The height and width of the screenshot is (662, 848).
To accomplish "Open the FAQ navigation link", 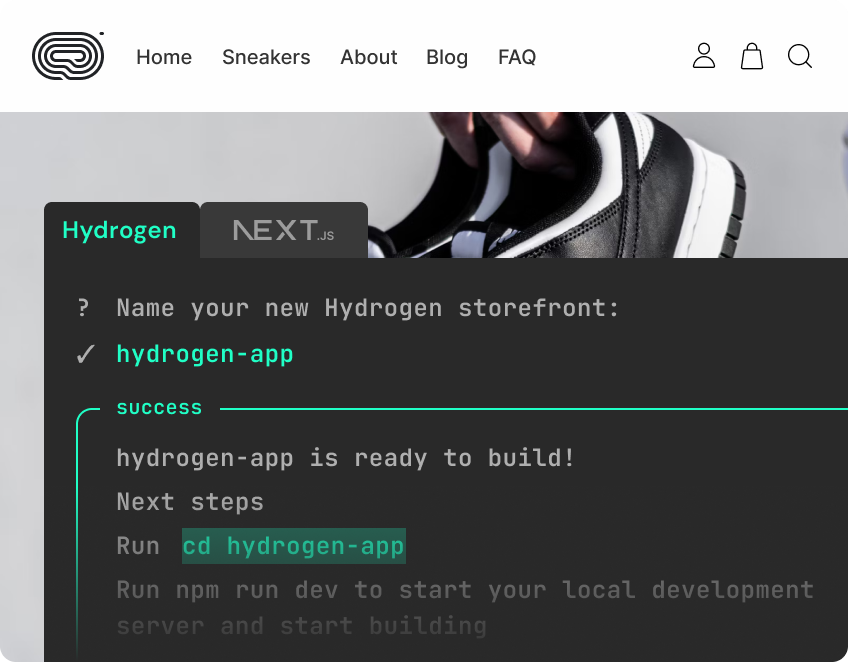I will click(x=517, y=57).
